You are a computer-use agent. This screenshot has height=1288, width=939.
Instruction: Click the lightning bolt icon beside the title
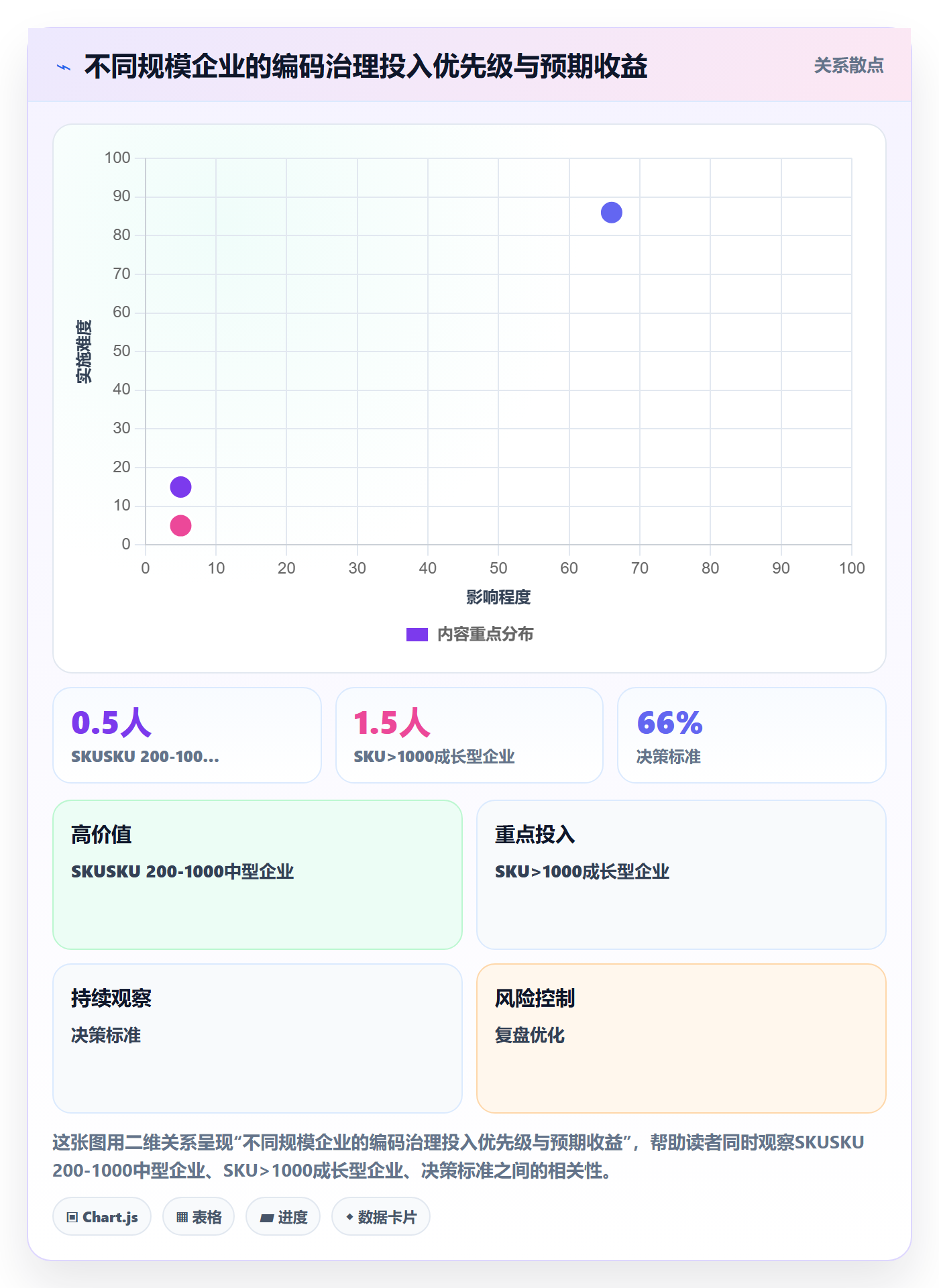[64, 67]
